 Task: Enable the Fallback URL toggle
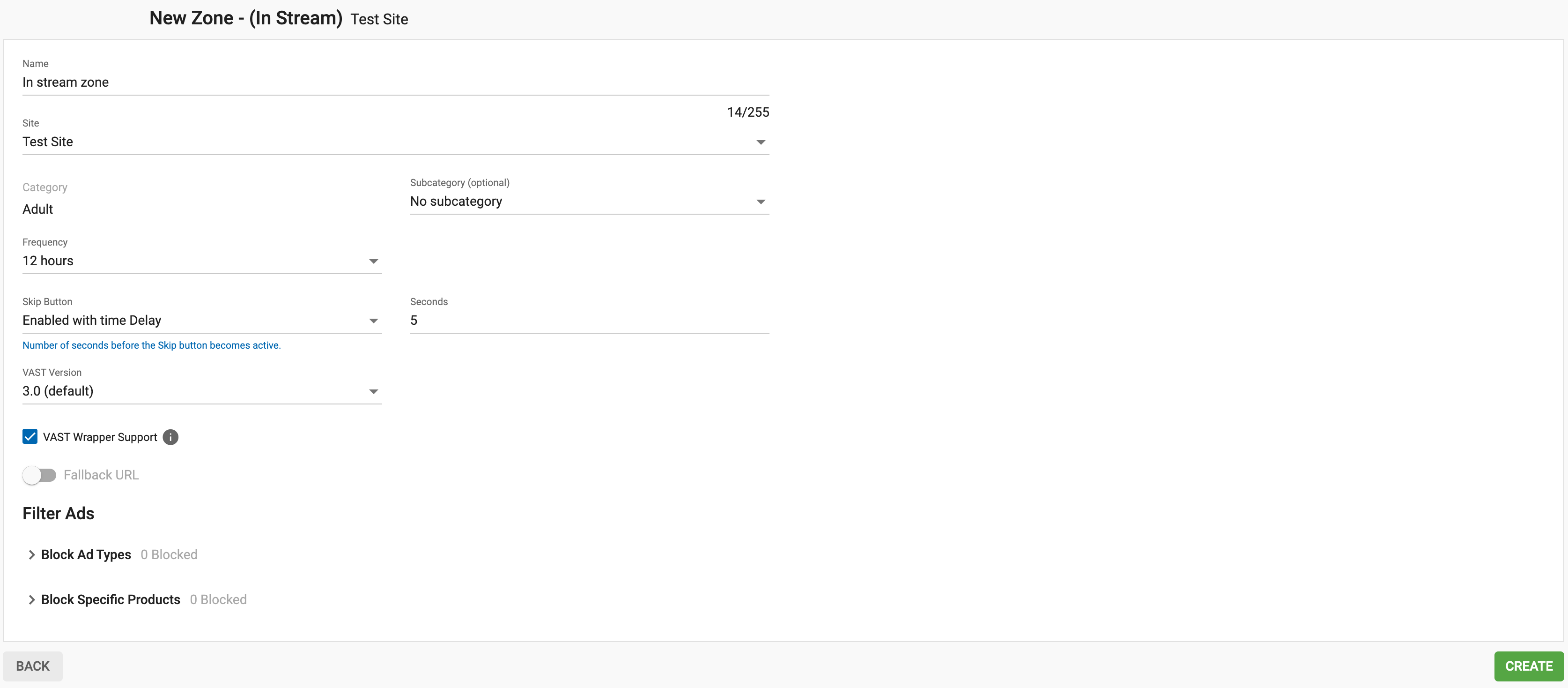click(39, 475)
